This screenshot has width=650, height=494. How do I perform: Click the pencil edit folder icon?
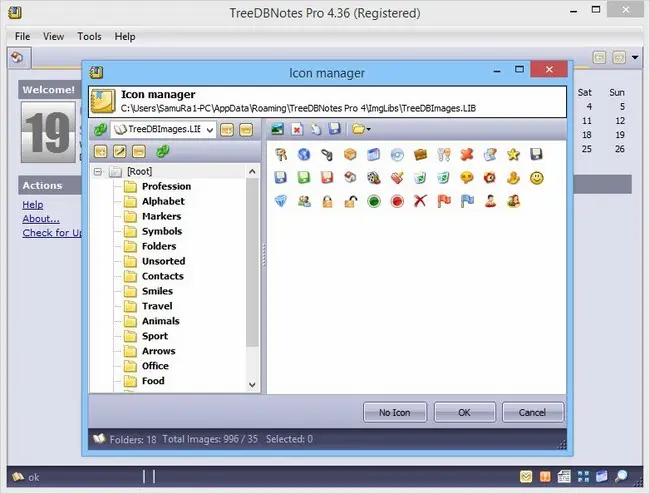point(120,152)
